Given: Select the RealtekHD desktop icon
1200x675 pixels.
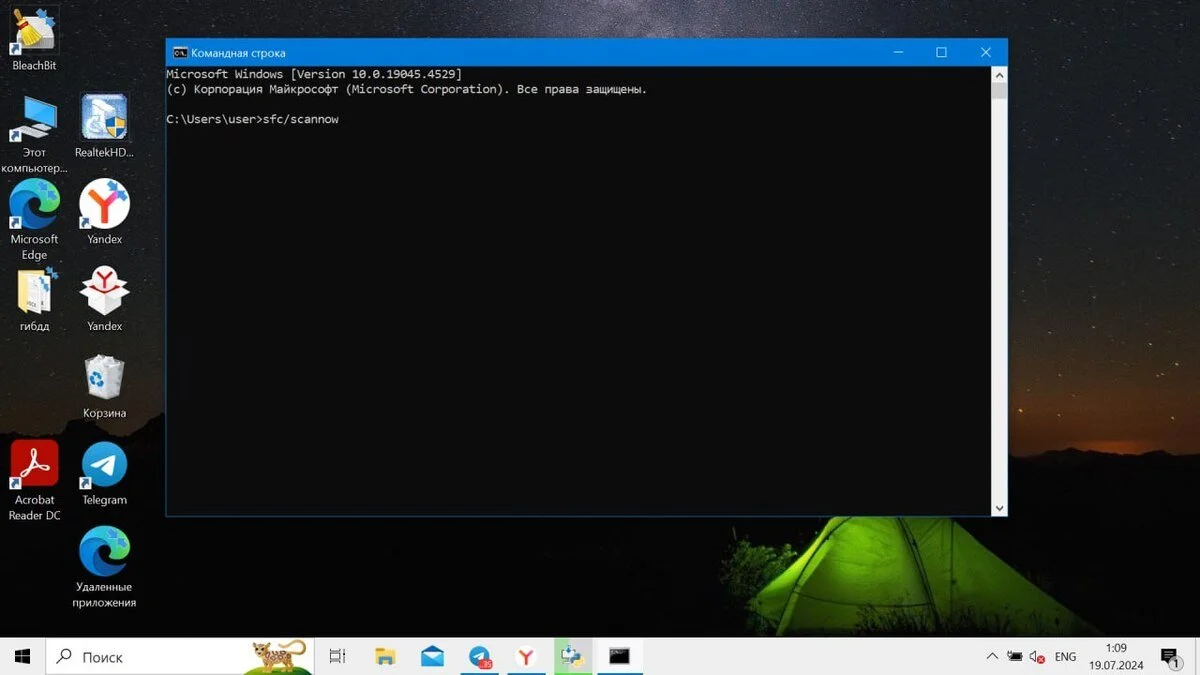Looking at the screenshot, I should [104, 126].
